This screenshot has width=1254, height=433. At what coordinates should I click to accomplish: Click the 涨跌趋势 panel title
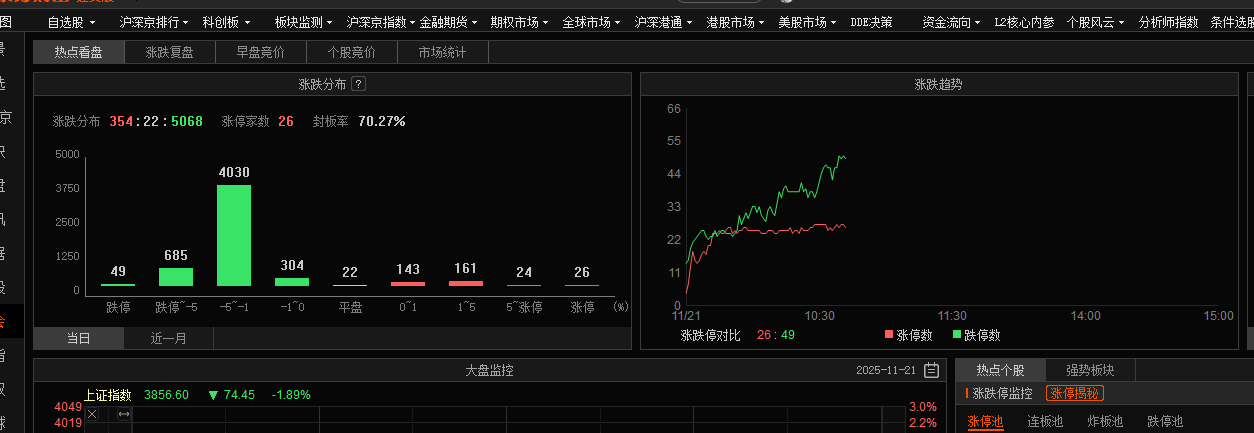click(938, 85)
